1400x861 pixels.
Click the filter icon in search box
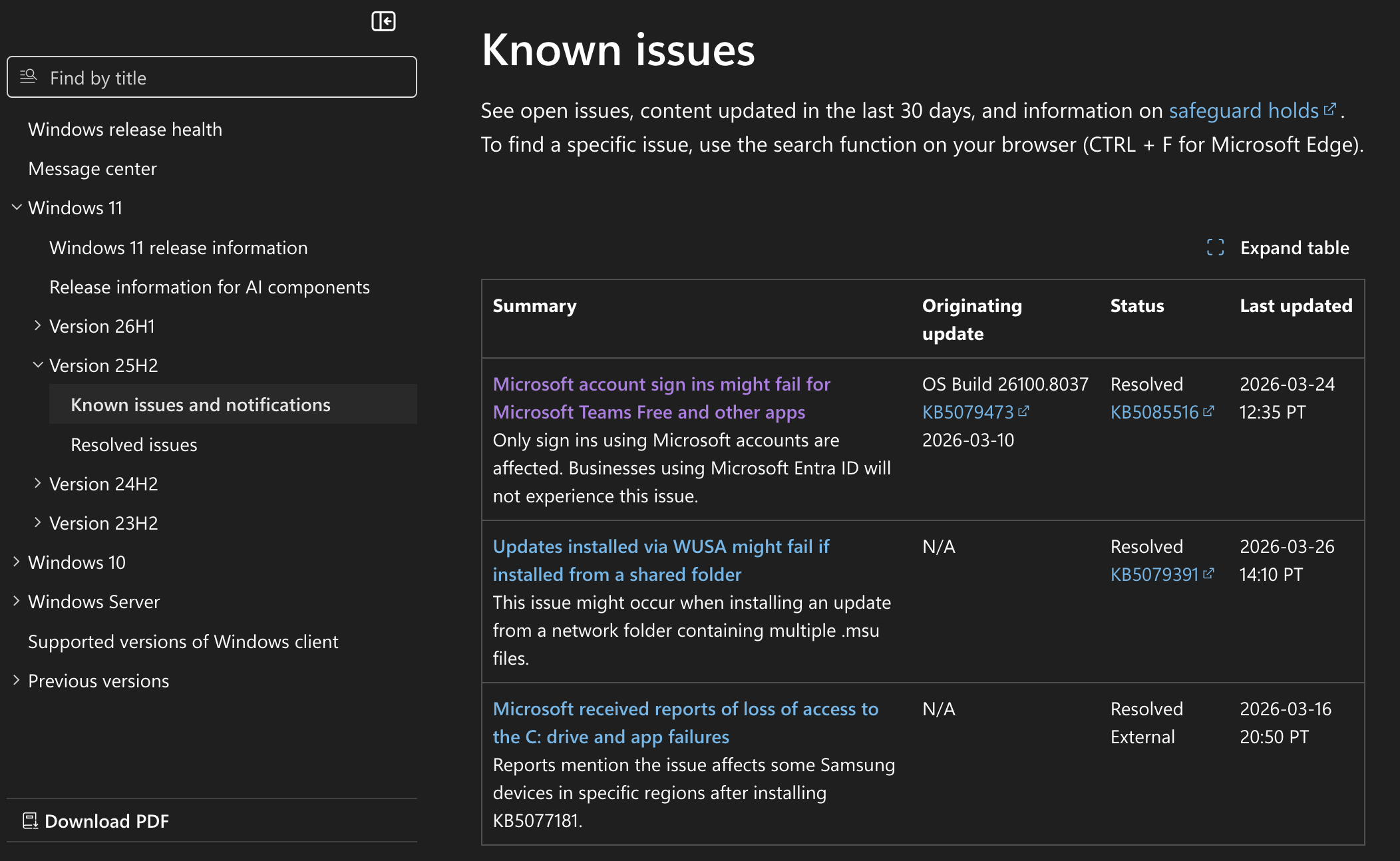[x=28, y=77]
